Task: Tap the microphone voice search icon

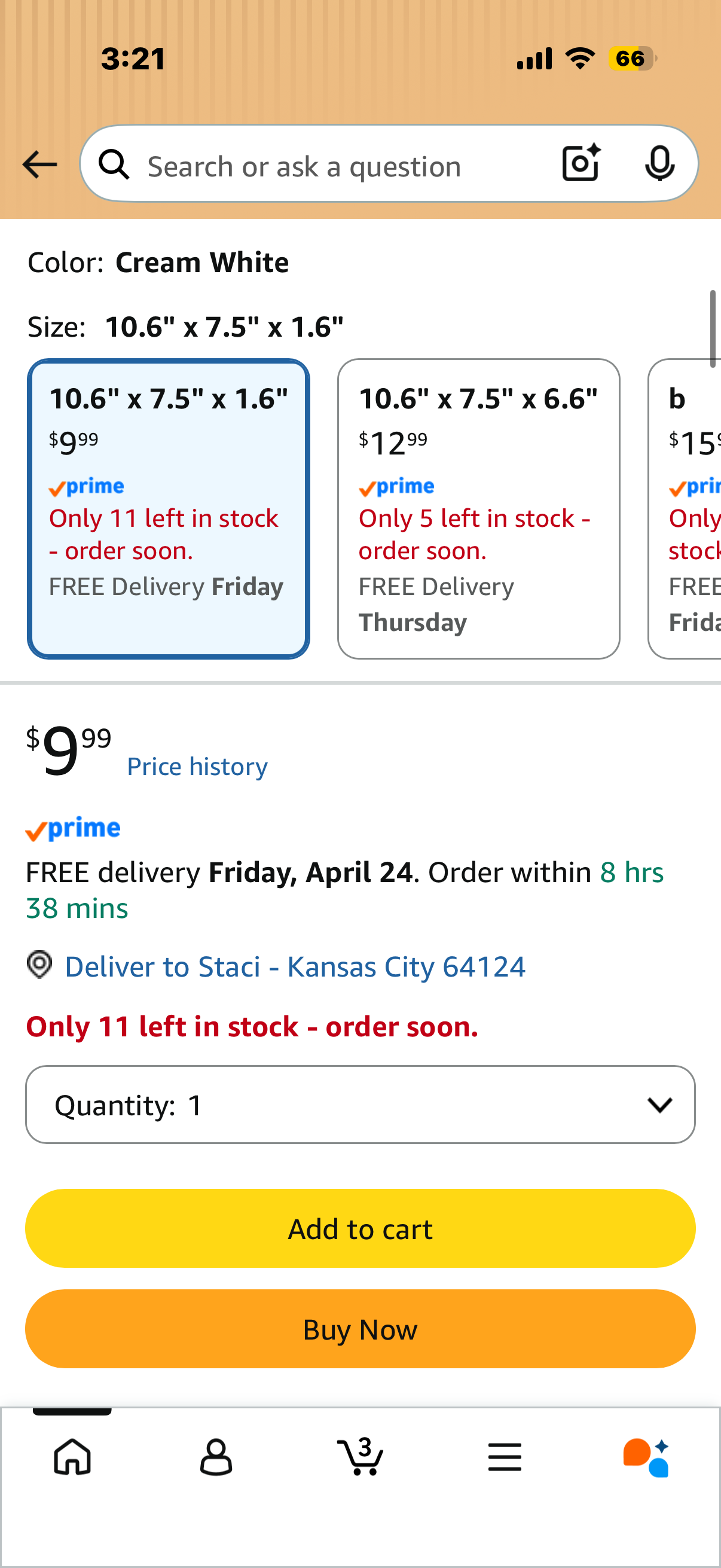Action: click(659, 164)
